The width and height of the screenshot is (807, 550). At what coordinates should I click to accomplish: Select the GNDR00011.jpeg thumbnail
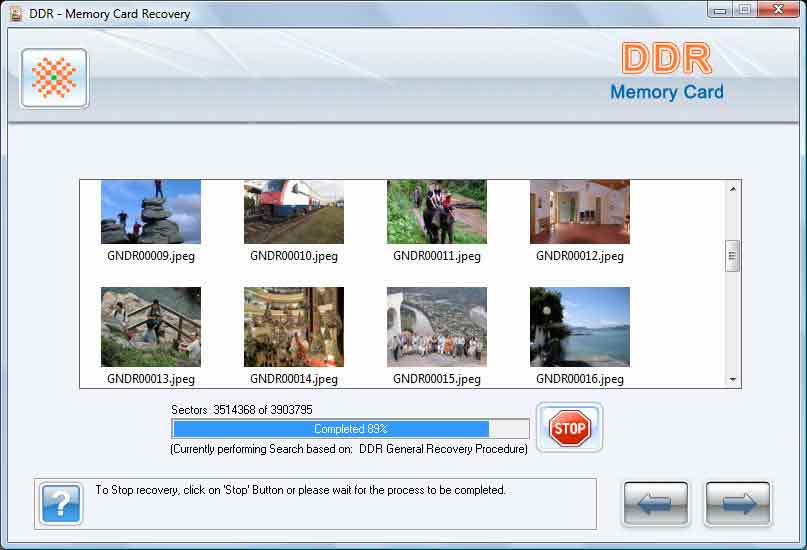(437, 212)
